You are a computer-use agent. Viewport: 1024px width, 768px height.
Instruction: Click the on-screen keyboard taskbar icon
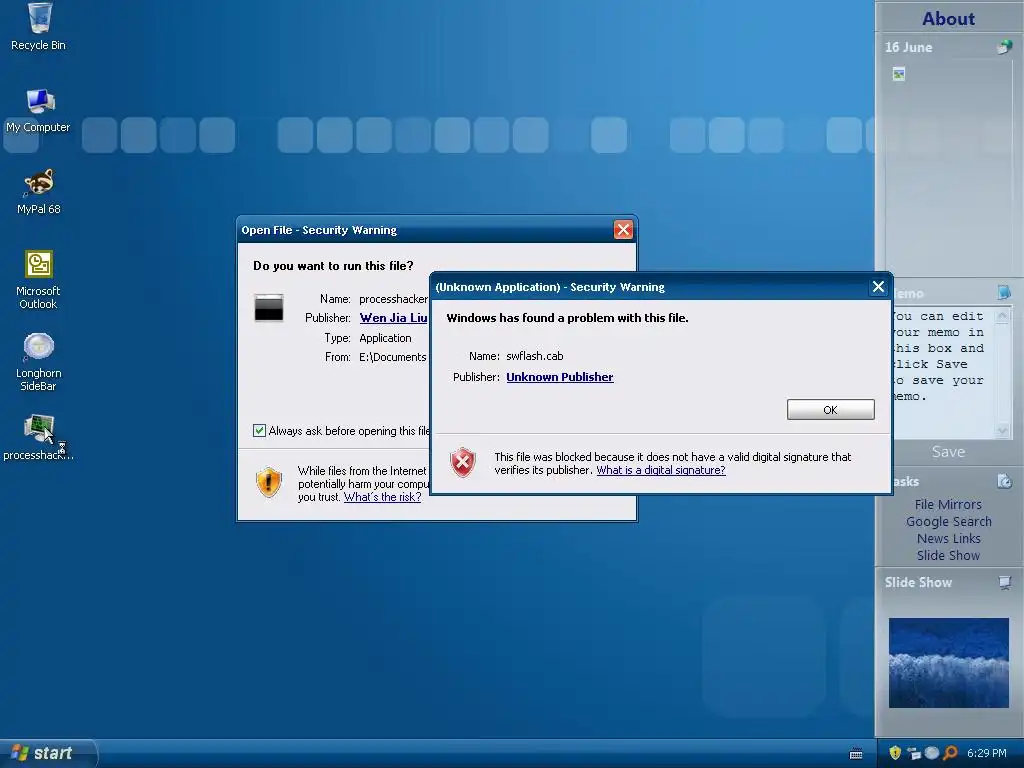click(856, 754)
